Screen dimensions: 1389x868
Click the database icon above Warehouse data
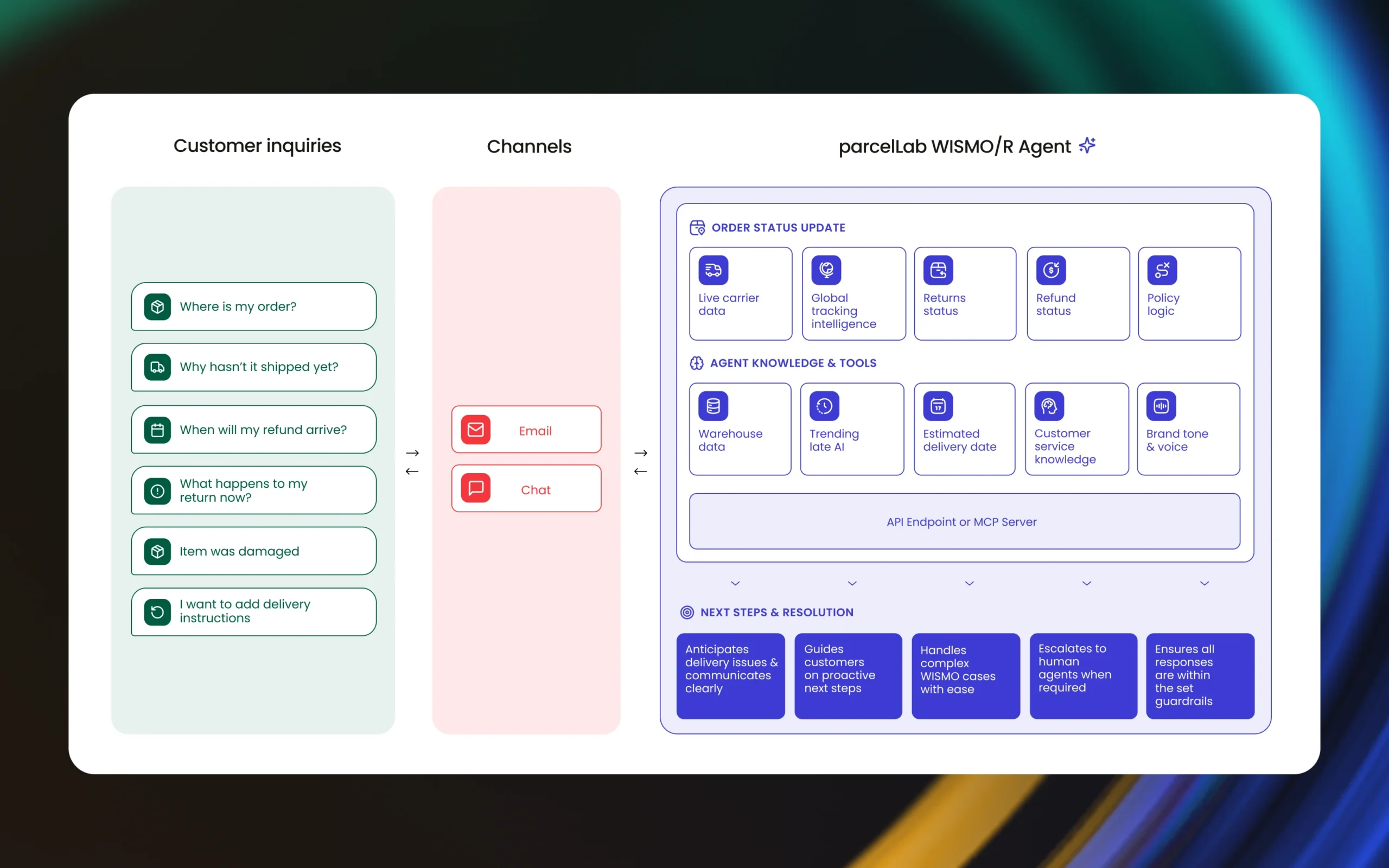point(713,406)
